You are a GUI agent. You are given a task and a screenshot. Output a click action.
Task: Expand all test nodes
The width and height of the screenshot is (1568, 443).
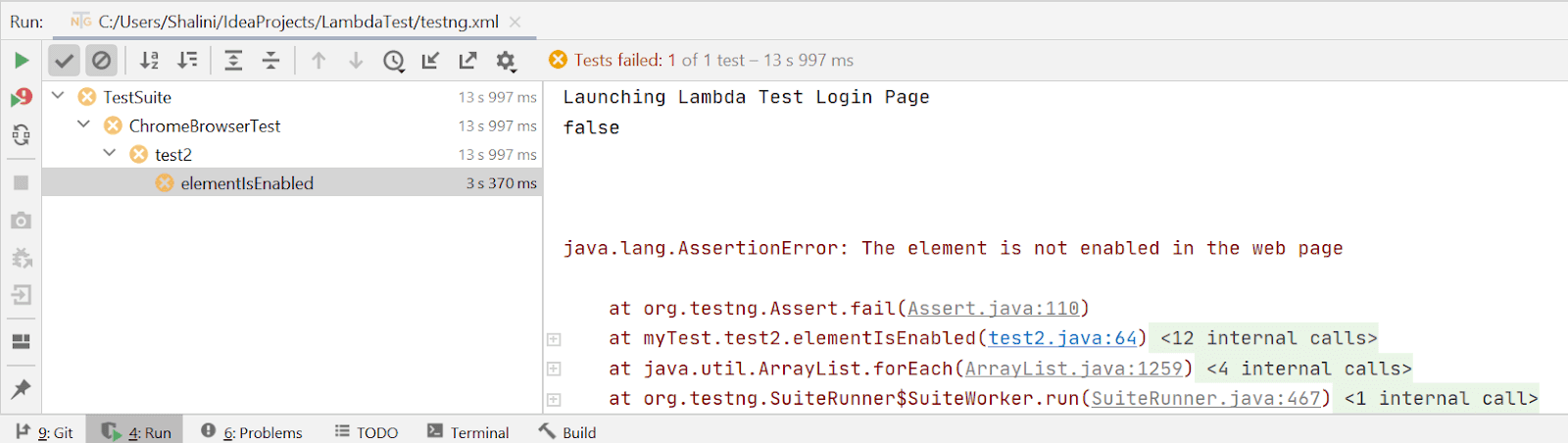233,61
